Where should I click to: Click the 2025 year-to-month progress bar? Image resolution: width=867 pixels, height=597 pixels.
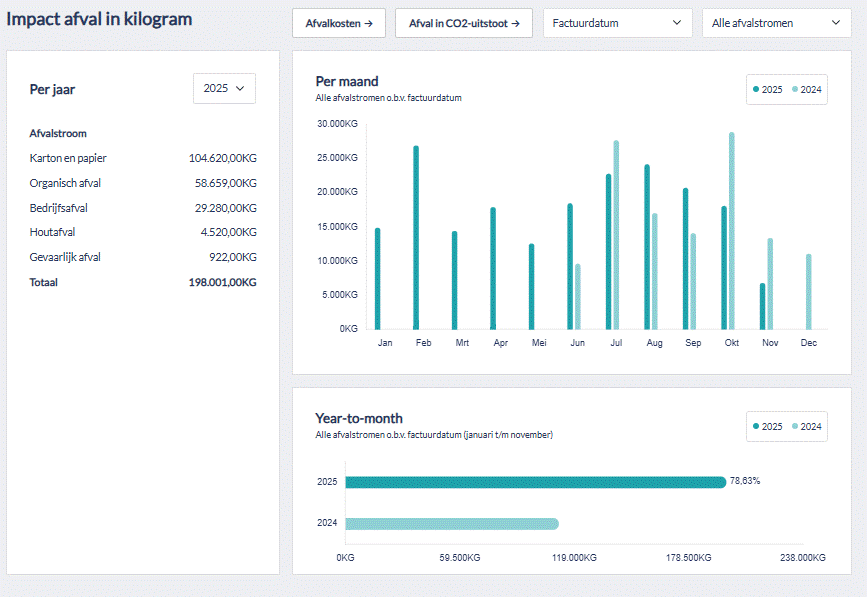(535, 482)
